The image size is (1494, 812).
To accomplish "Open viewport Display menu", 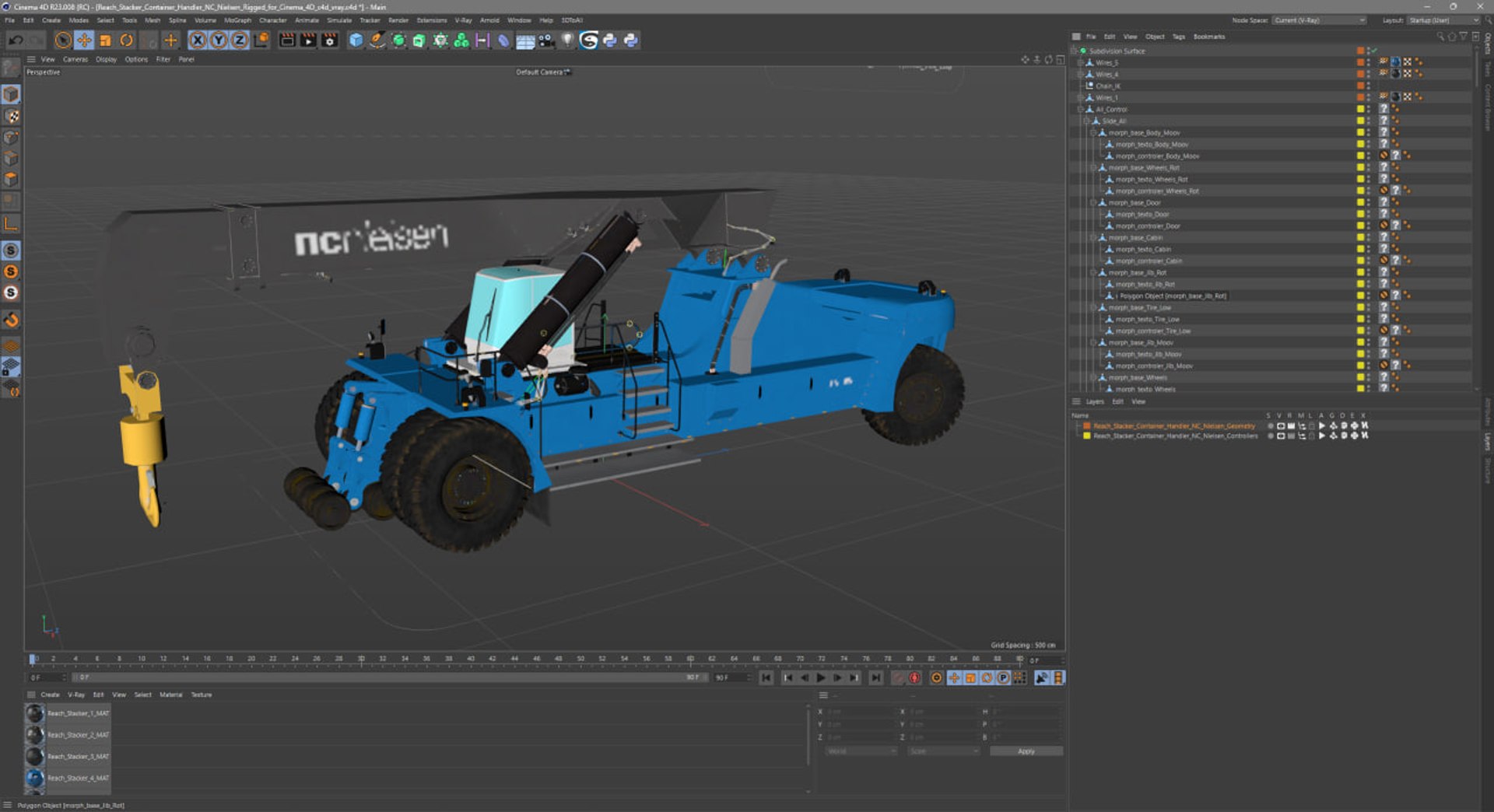I will 106,59.
